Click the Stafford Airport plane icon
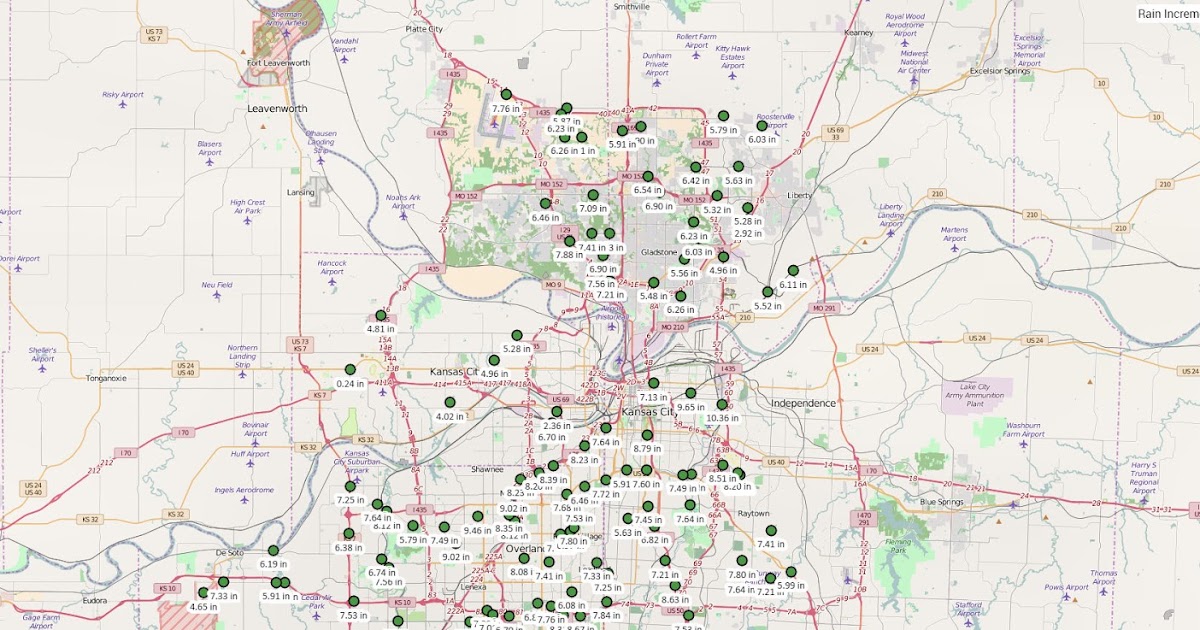 [969, 624]
